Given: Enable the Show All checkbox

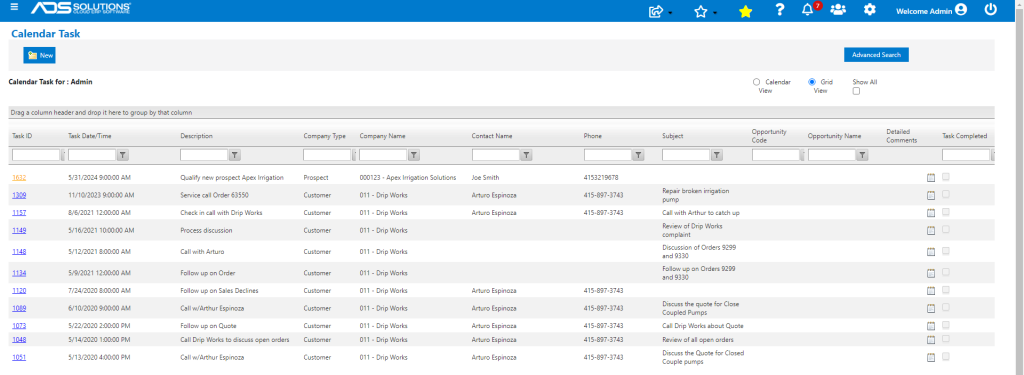Looking at the screenshot, I should 856,91.
